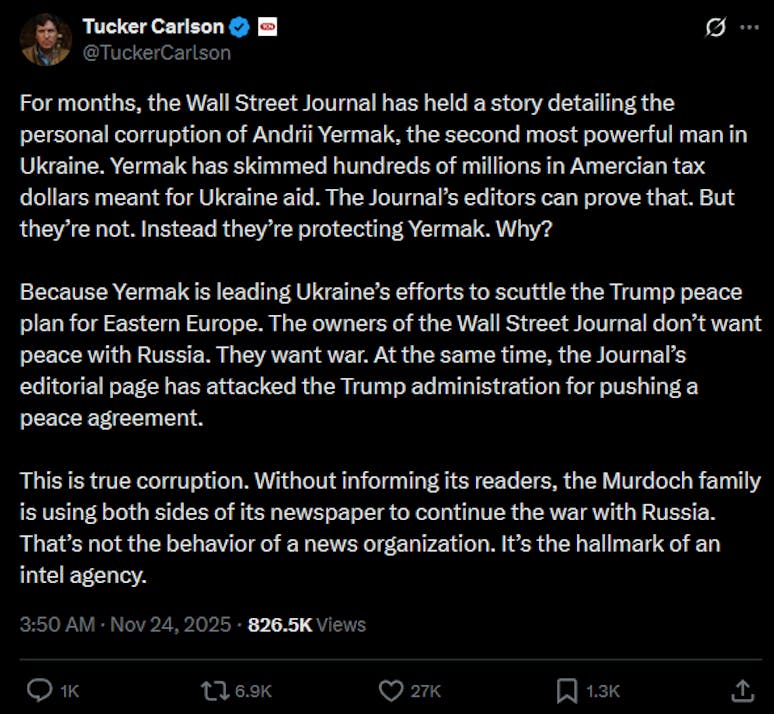The width and height of the screenshot is (774, 714).
Task: Click the paragraph starting 'Because Yermak is leading'
Action: click(390, 356)
